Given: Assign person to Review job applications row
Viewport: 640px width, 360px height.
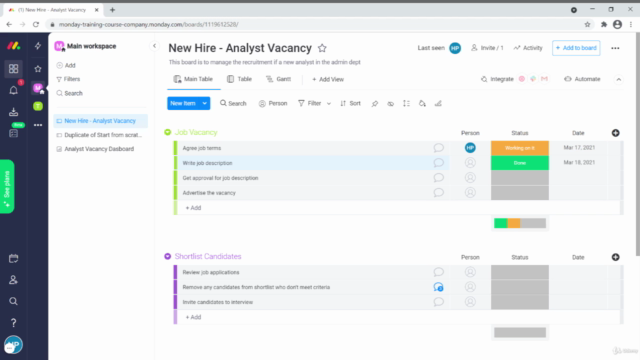Looking at the screenshot, I should point(470,272).
